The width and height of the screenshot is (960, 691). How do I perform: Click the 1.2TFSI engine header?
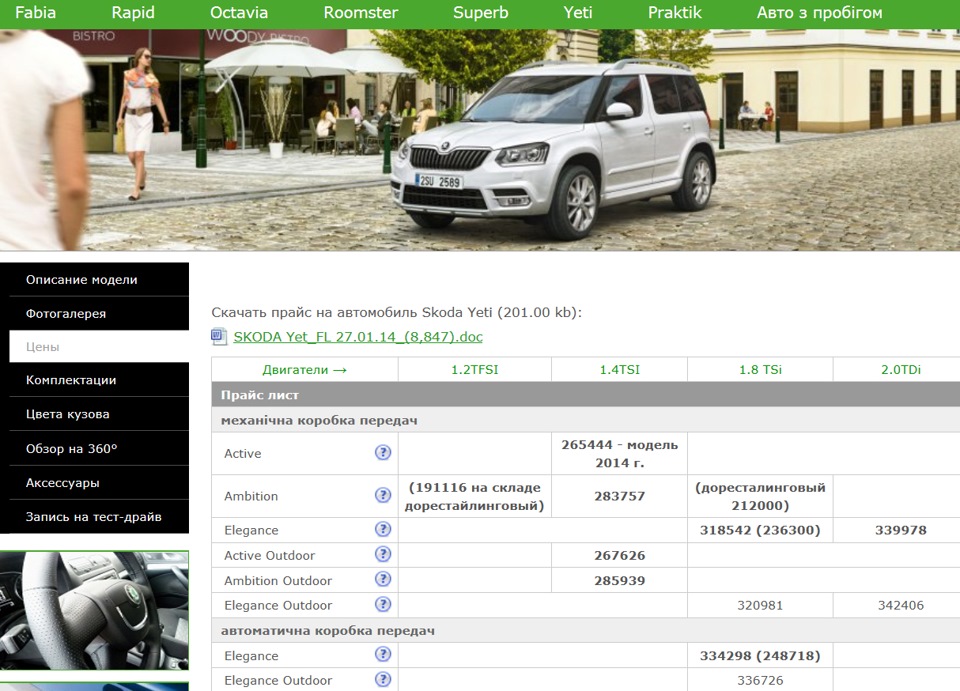(x=474, y=370)
